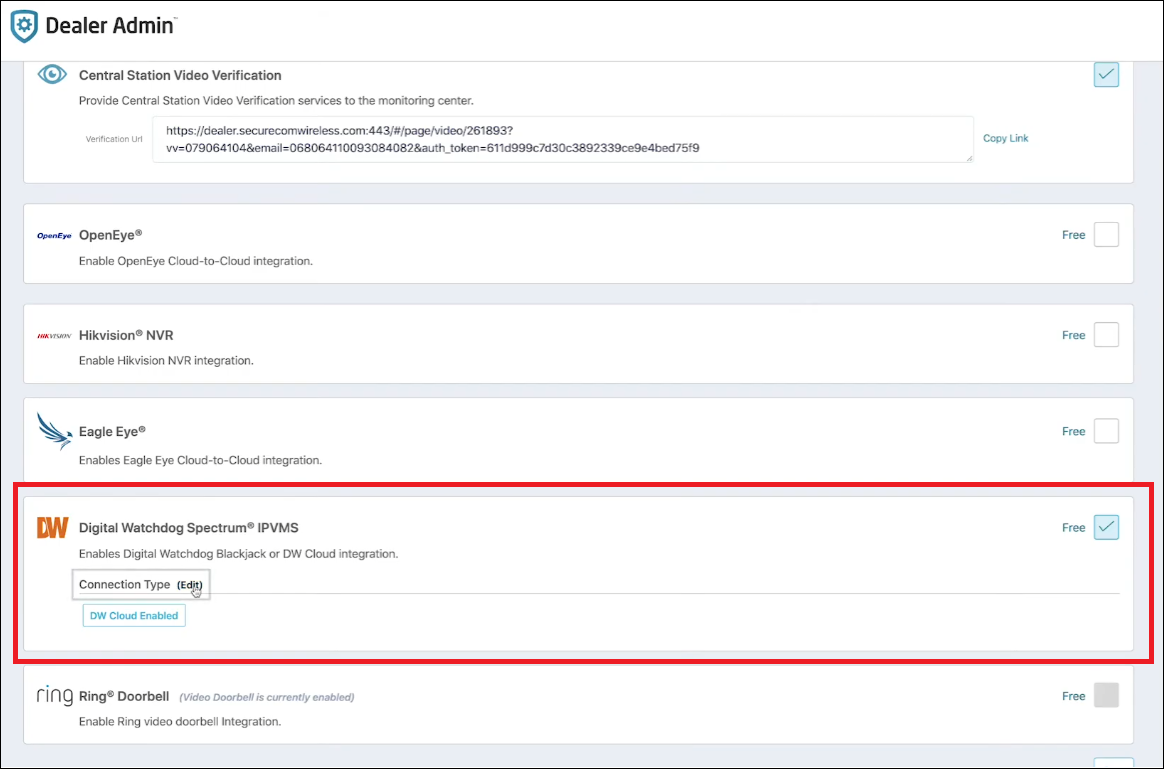Click the Ring® Doorbell heading text
The height and width of the screenshot is (769, 1164).
pos(124,696)
